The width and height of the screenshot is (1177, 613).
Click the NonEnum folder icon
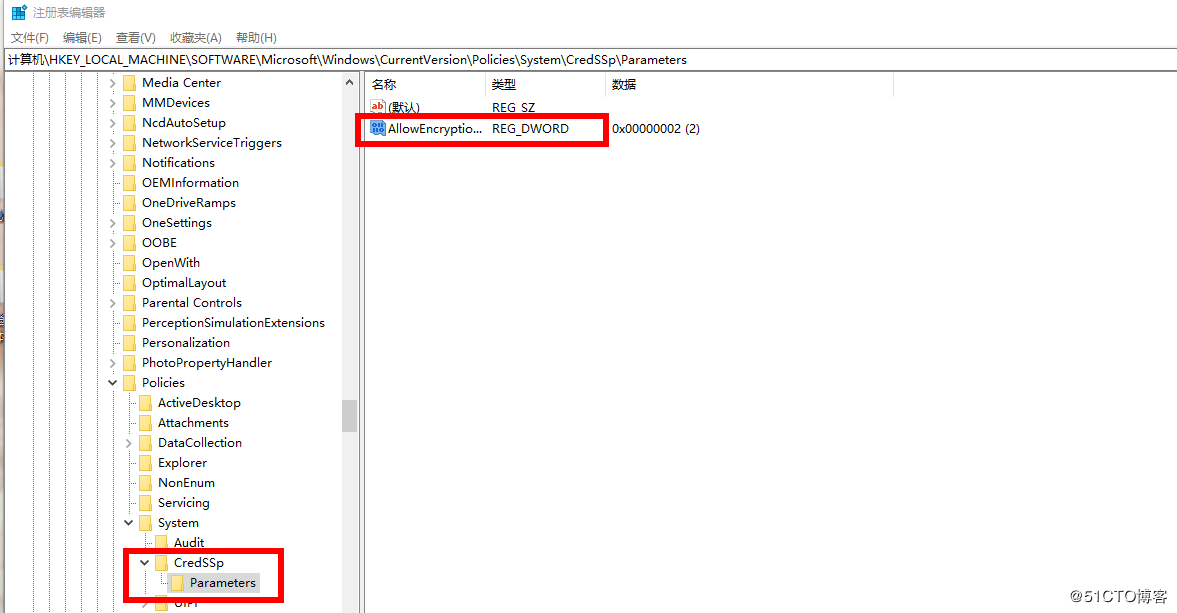145,483
